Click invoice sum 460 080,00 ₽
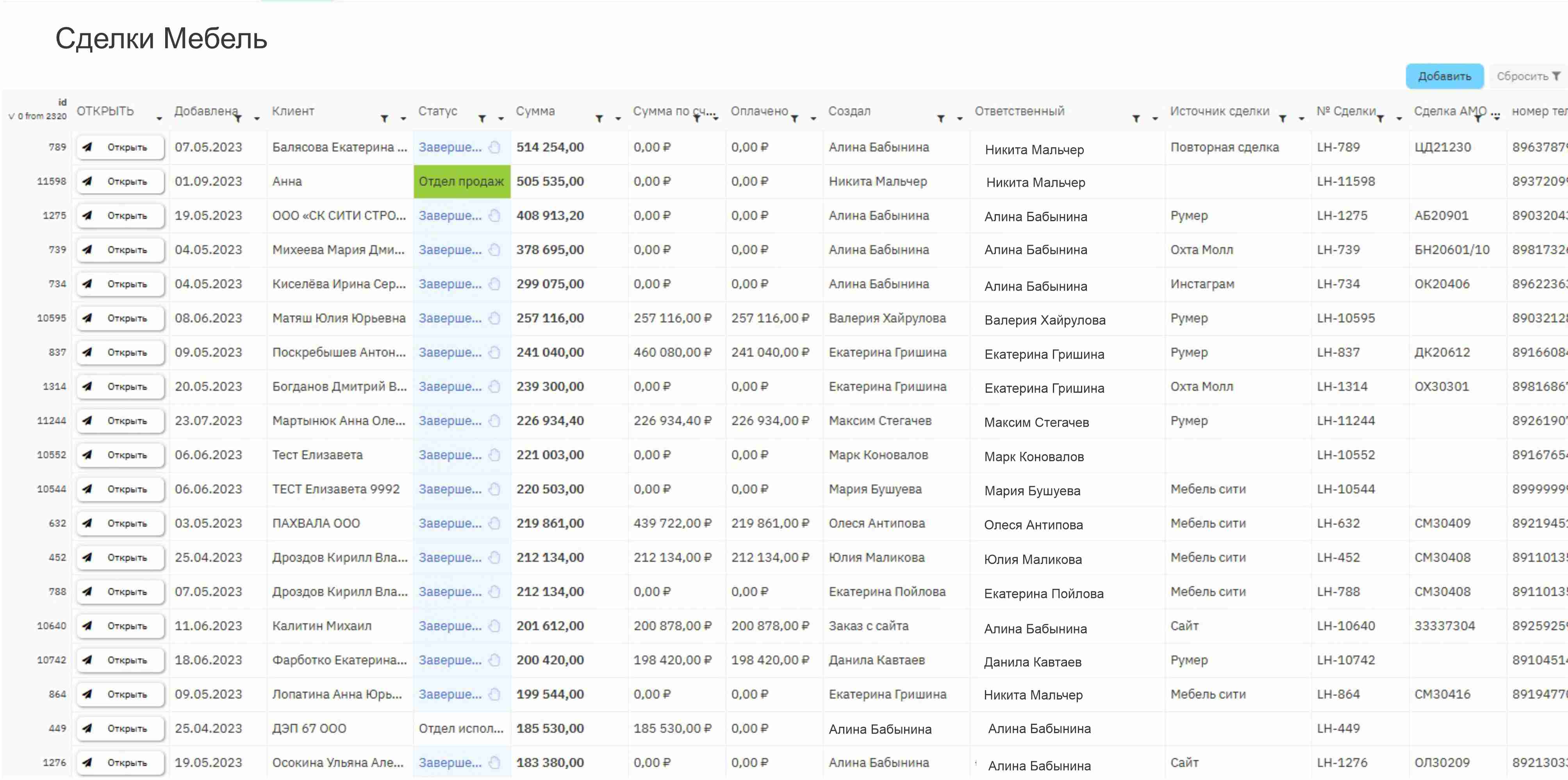 pyautogui.click(x=673, y=352)
